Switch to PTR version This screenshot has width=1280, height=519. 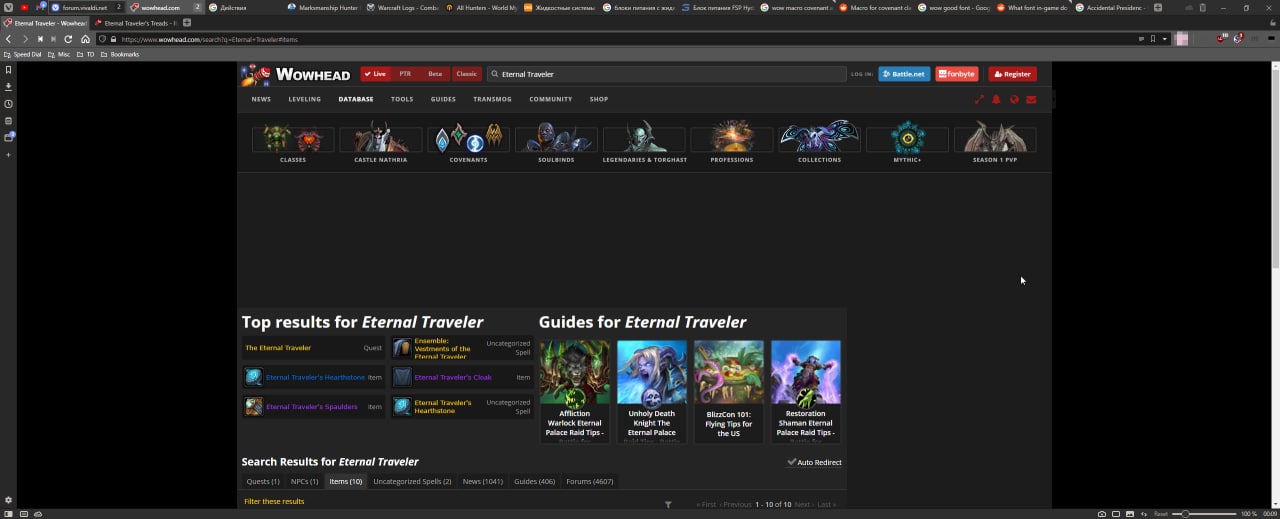tap(405, 74)
